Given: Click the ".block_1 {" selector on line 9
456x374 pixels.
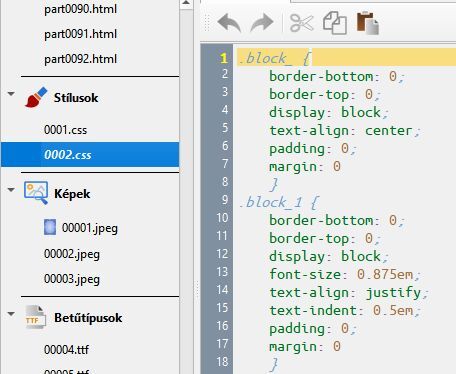Looking at the screenshot, I should coord(279,202).
